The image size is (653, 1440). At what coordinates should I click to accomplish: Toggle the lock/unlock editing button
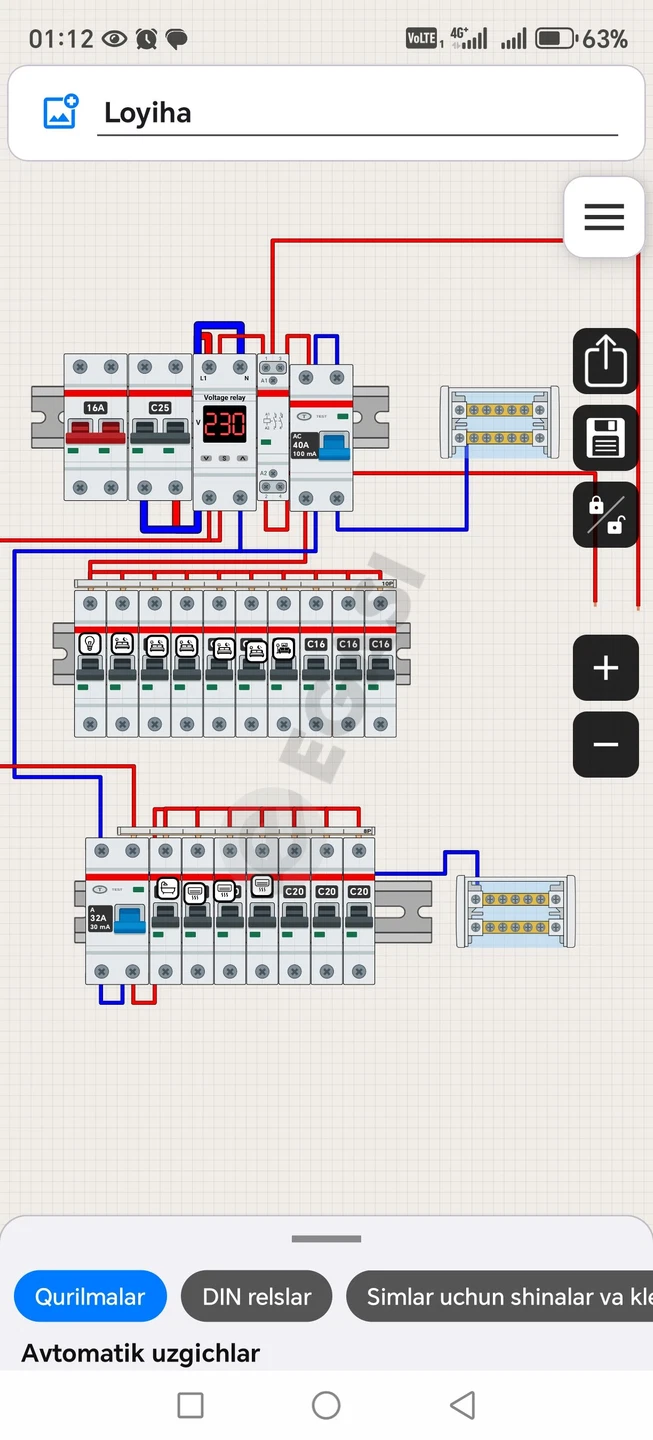605,515
